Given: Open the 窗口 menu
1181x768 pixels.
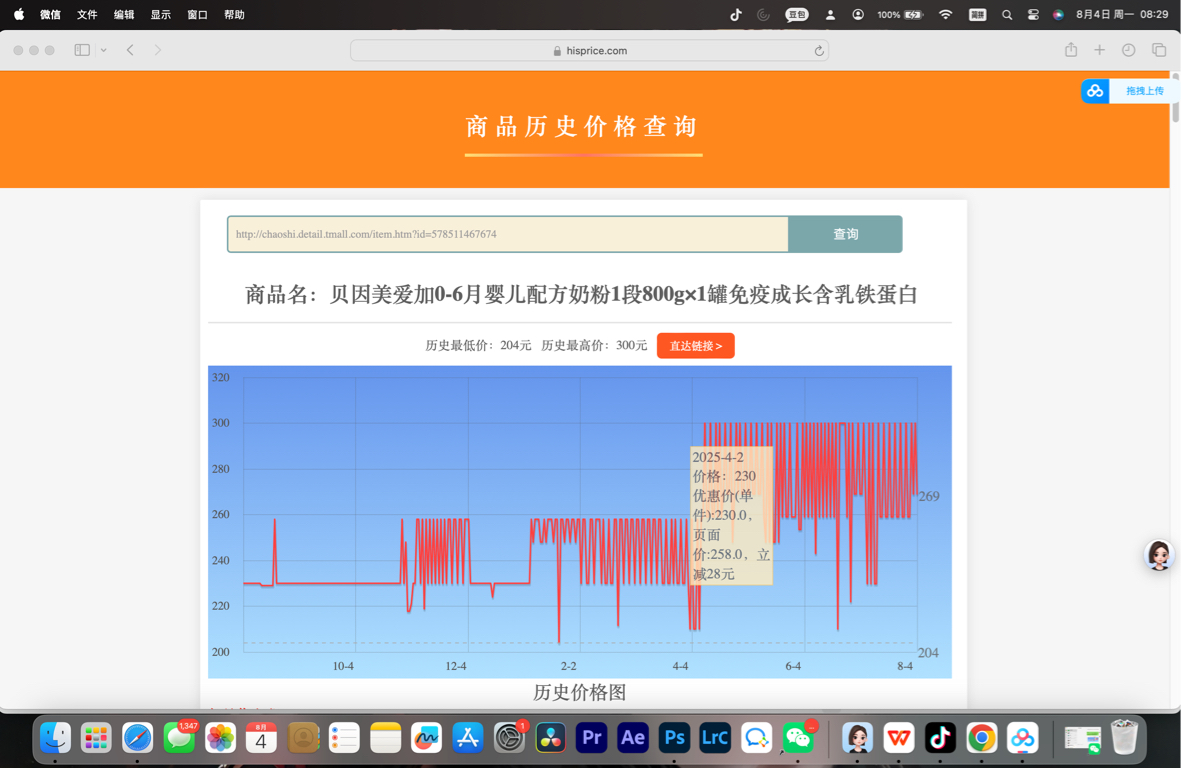Looking at the screenshot, I should (x=197, y=14).
